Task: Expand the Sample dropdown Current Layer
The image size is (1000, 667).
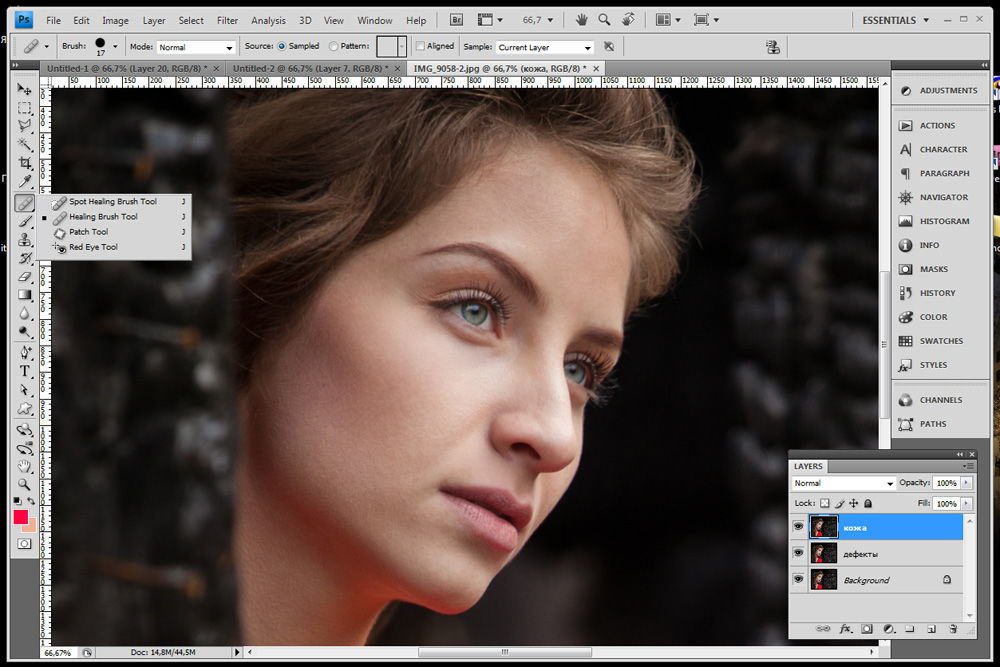Action: tap(545, 47)
